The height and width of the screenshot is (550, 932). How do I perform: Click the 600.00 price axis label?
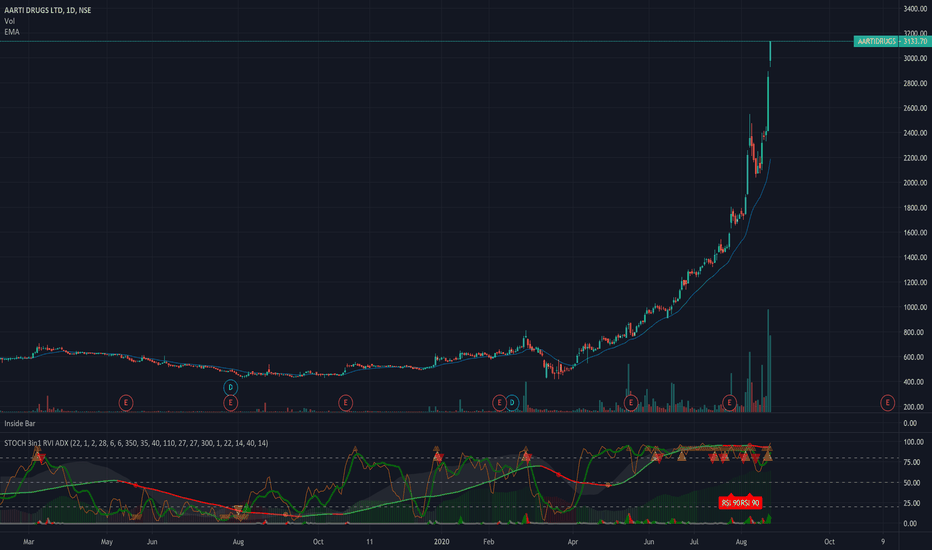coord(915,357)
